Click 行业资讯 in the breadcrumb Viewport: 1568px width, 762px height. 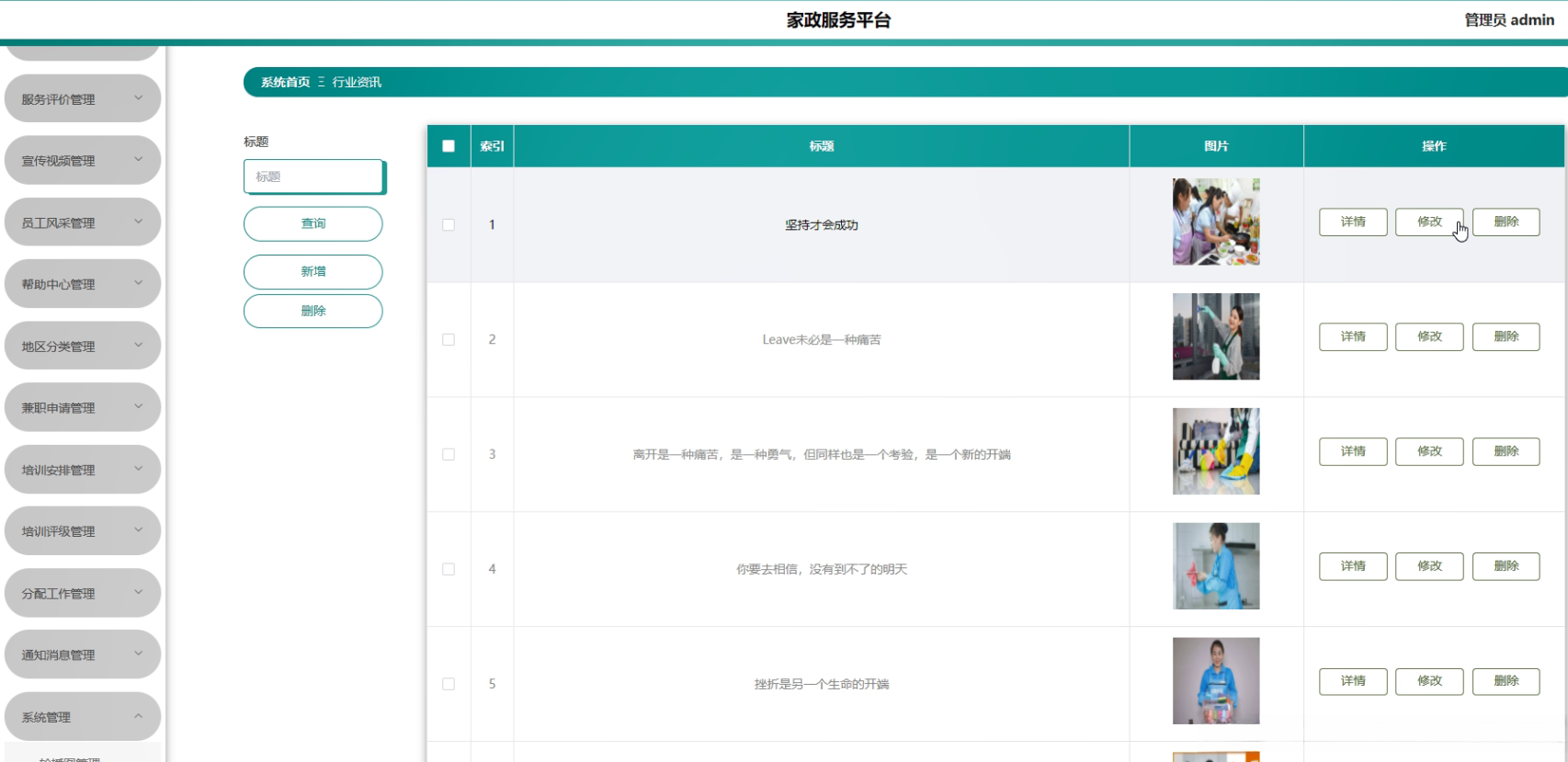(x=357, y=82)
